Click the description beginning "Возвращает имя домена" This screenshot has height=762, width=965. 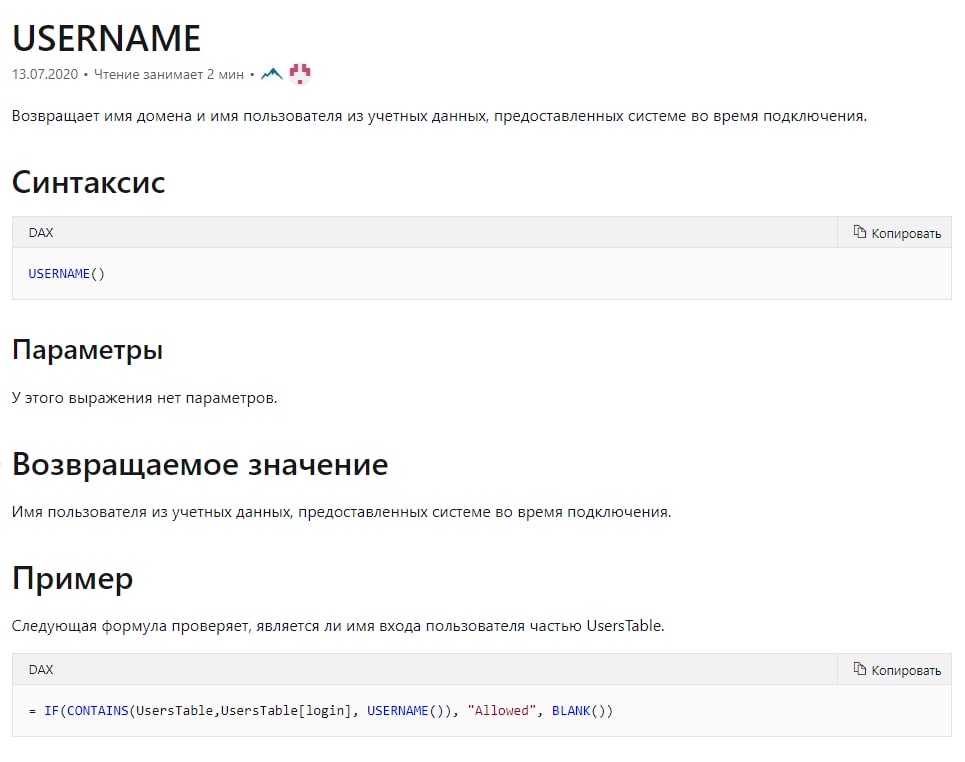(x=439, y=116)
